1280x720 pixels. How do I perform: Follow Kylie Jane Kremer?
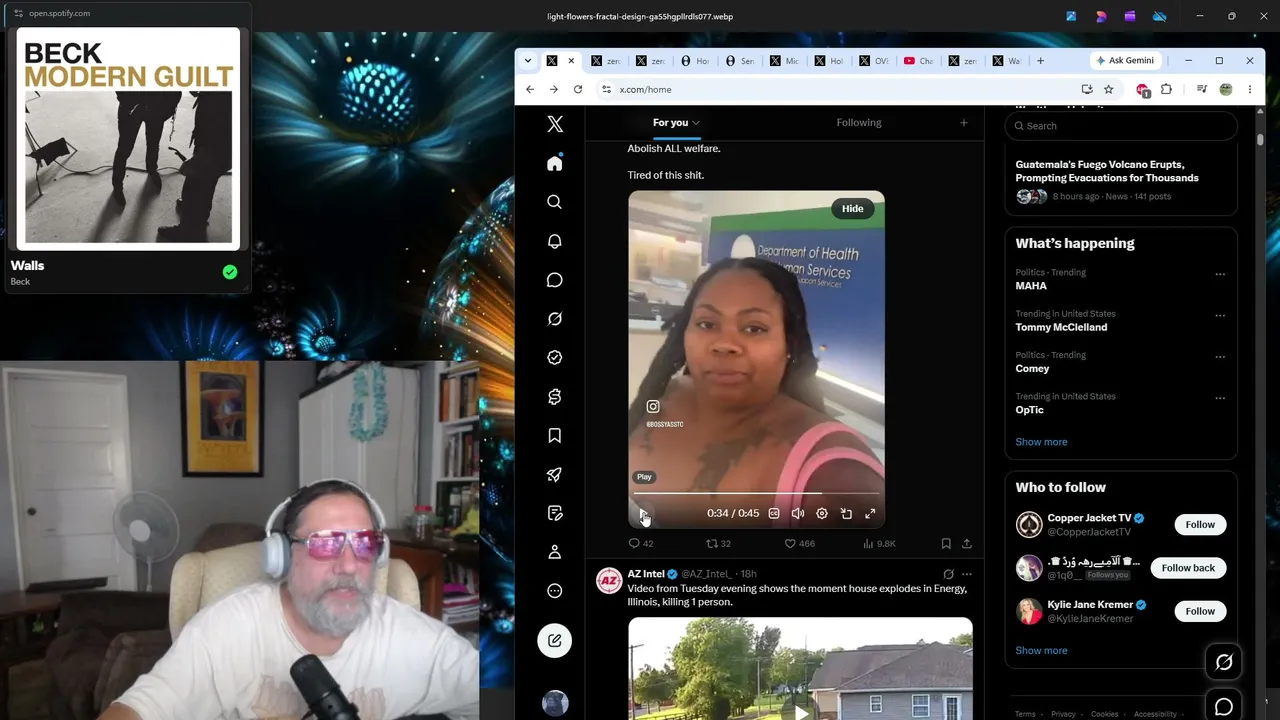point(1200,611)
